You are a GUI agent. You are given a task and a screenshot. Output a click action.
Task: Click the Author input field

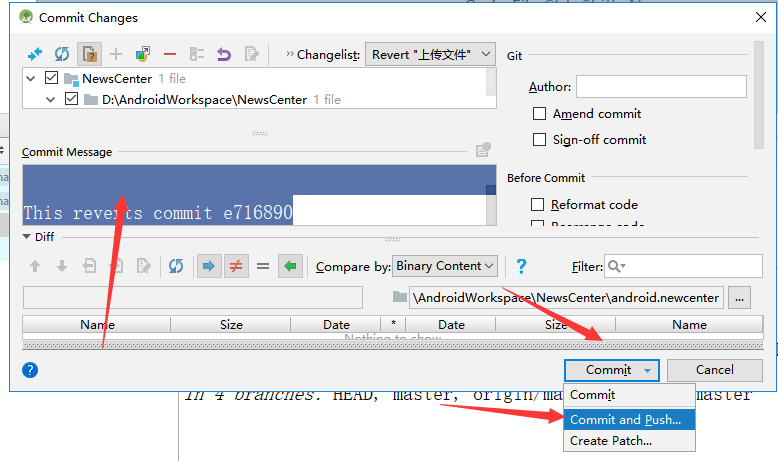[661, 87]
